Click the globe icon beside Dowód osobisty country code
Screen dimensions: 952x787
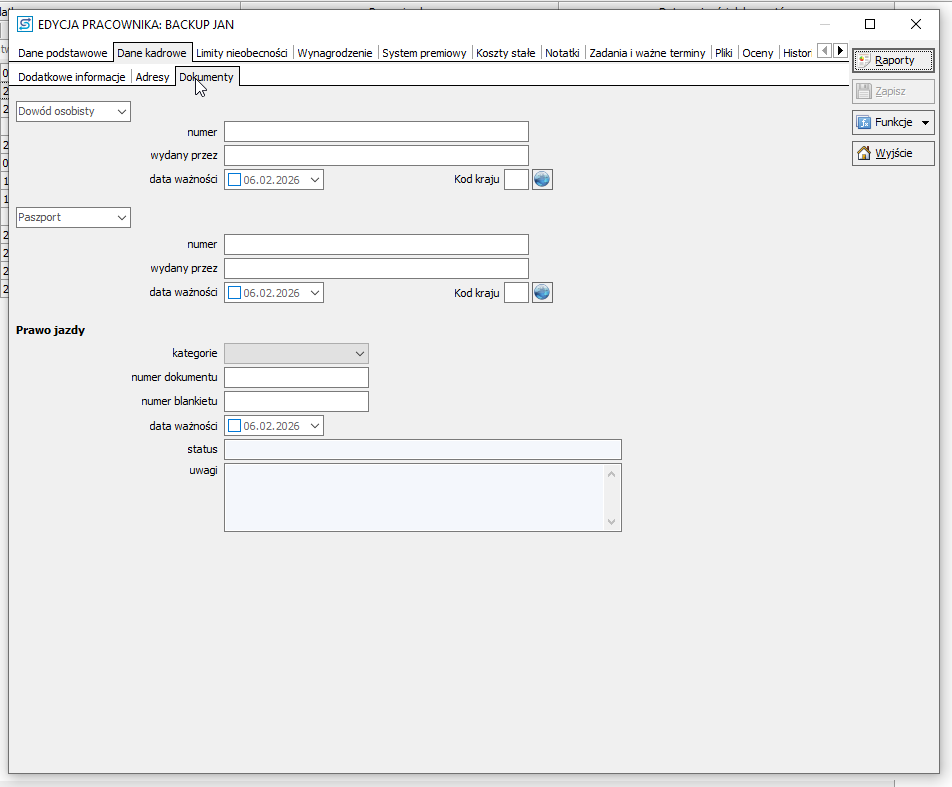[542, 180]
